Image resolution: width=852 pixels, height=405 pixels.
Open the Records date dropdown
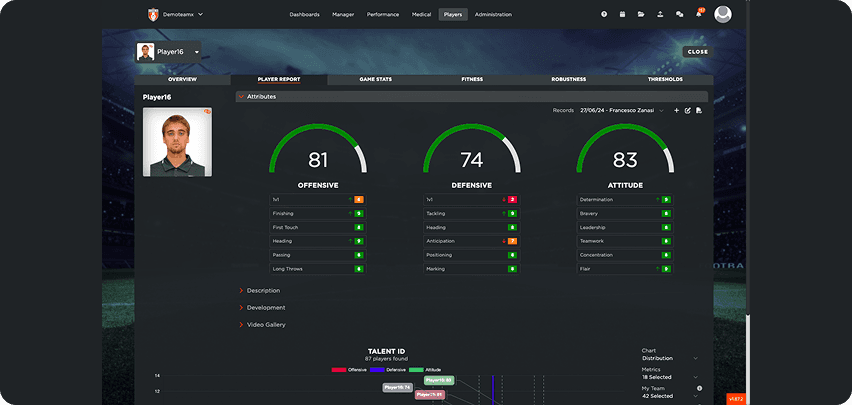(621, 110)
